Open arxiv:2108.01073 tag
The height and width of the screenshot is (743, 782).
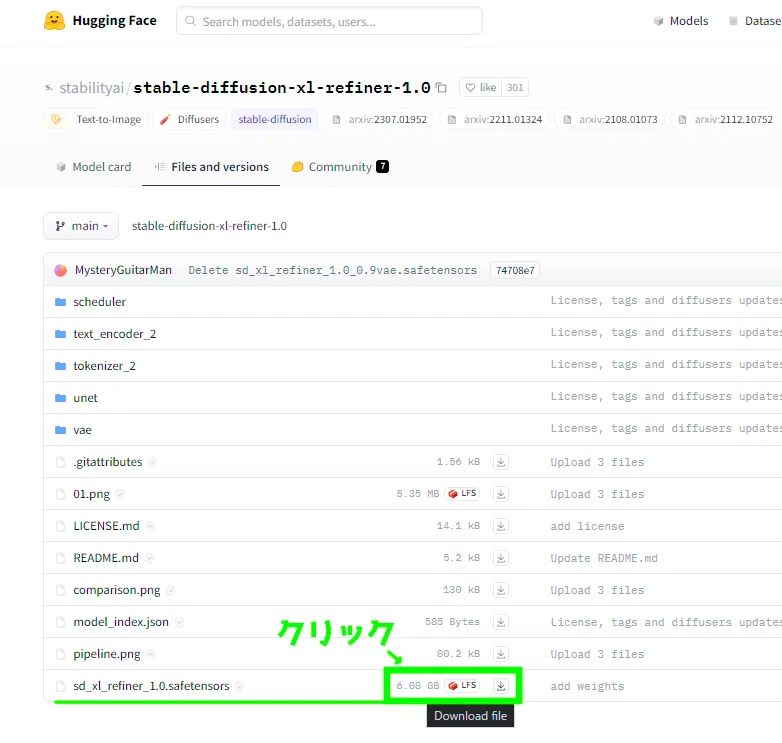(x=610, y=120)
